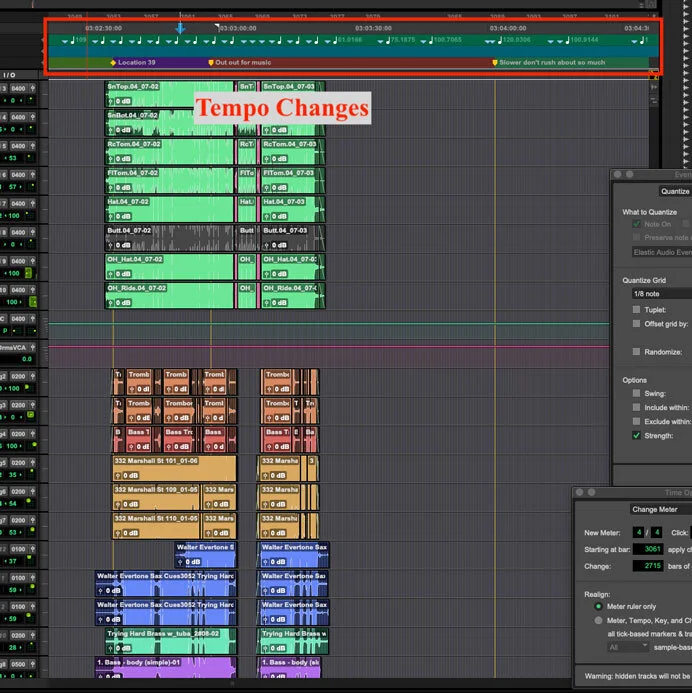Close the Event Operations window
Image resolution: width=692 pixels, height=693 pixels.
[x=617, y=175]
